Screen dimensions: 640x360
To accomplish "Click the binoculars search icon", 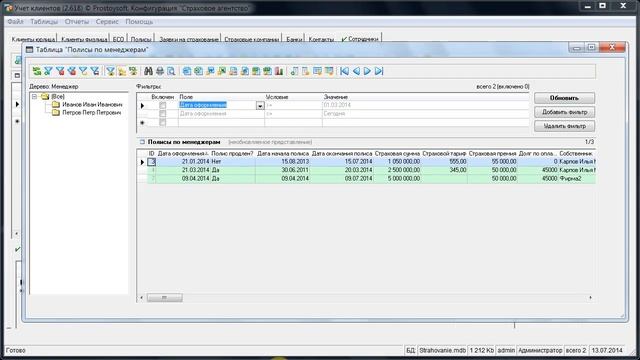I will tap(148, 71).
